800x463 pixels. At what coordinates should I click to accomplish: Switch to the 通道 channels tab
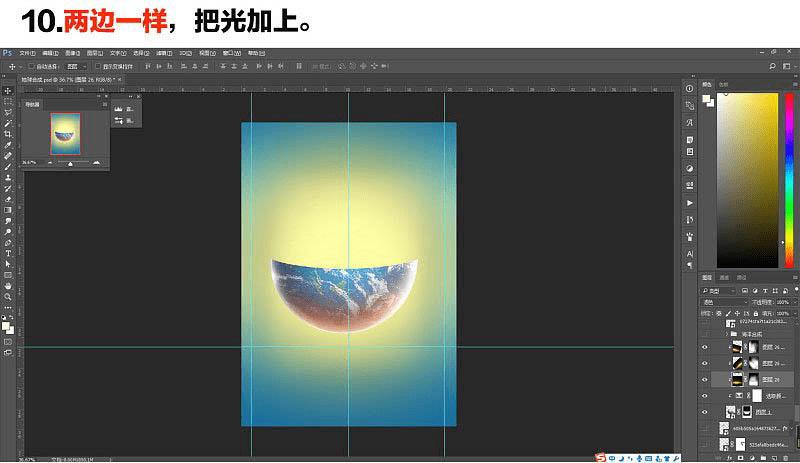724,277
